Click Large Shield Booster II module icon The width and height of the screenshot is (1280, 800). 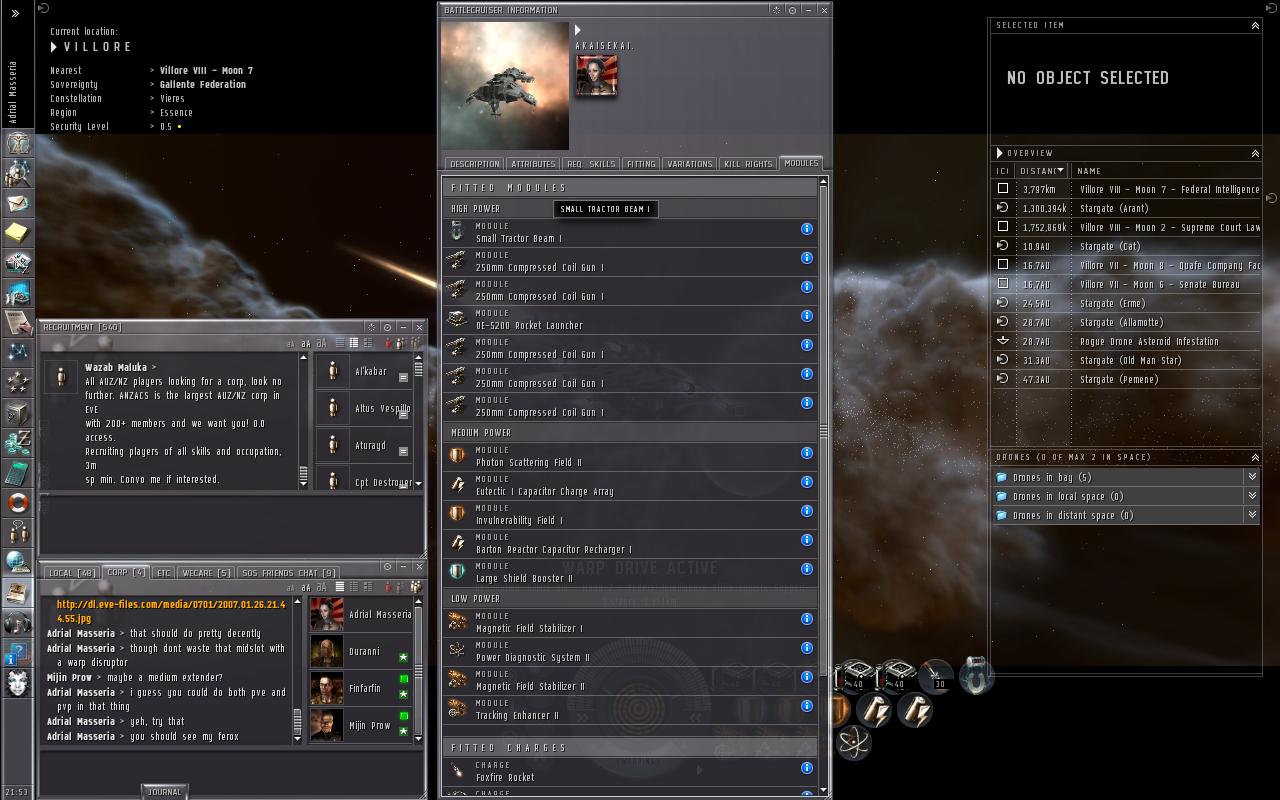coord(457,571)
